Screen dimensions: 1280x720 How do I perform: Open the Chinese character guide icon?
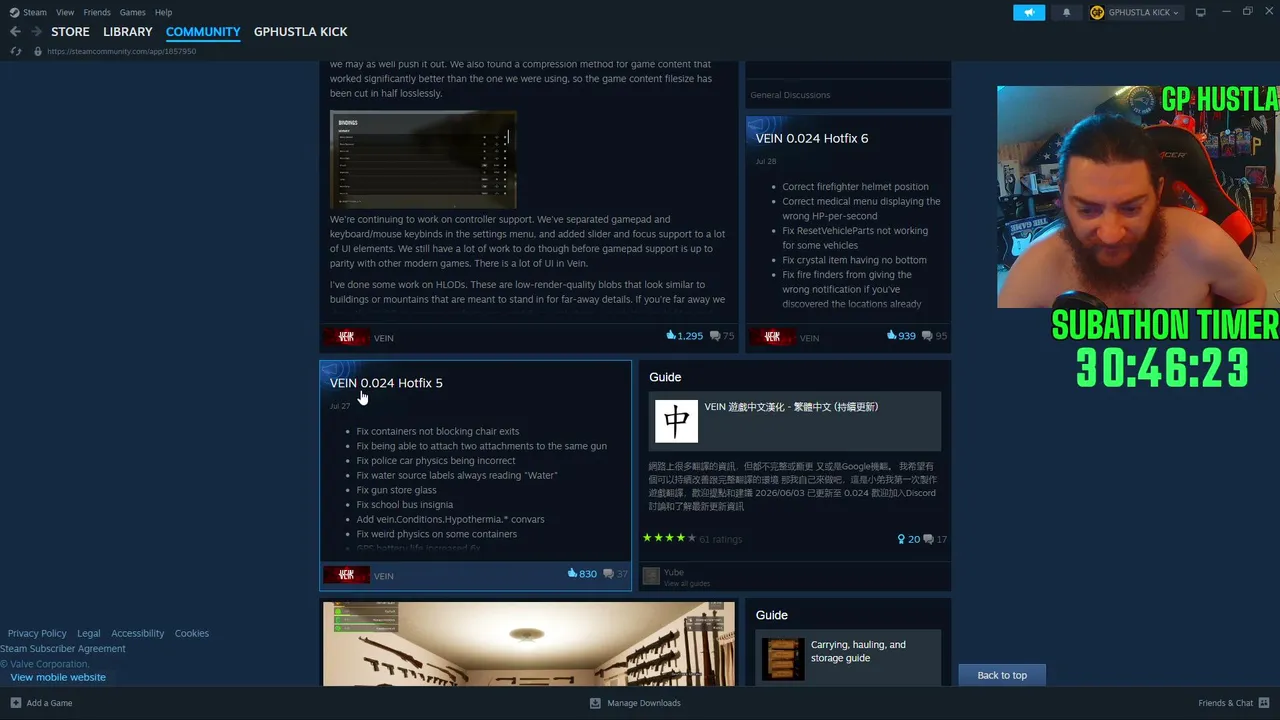tap(676, 421)
